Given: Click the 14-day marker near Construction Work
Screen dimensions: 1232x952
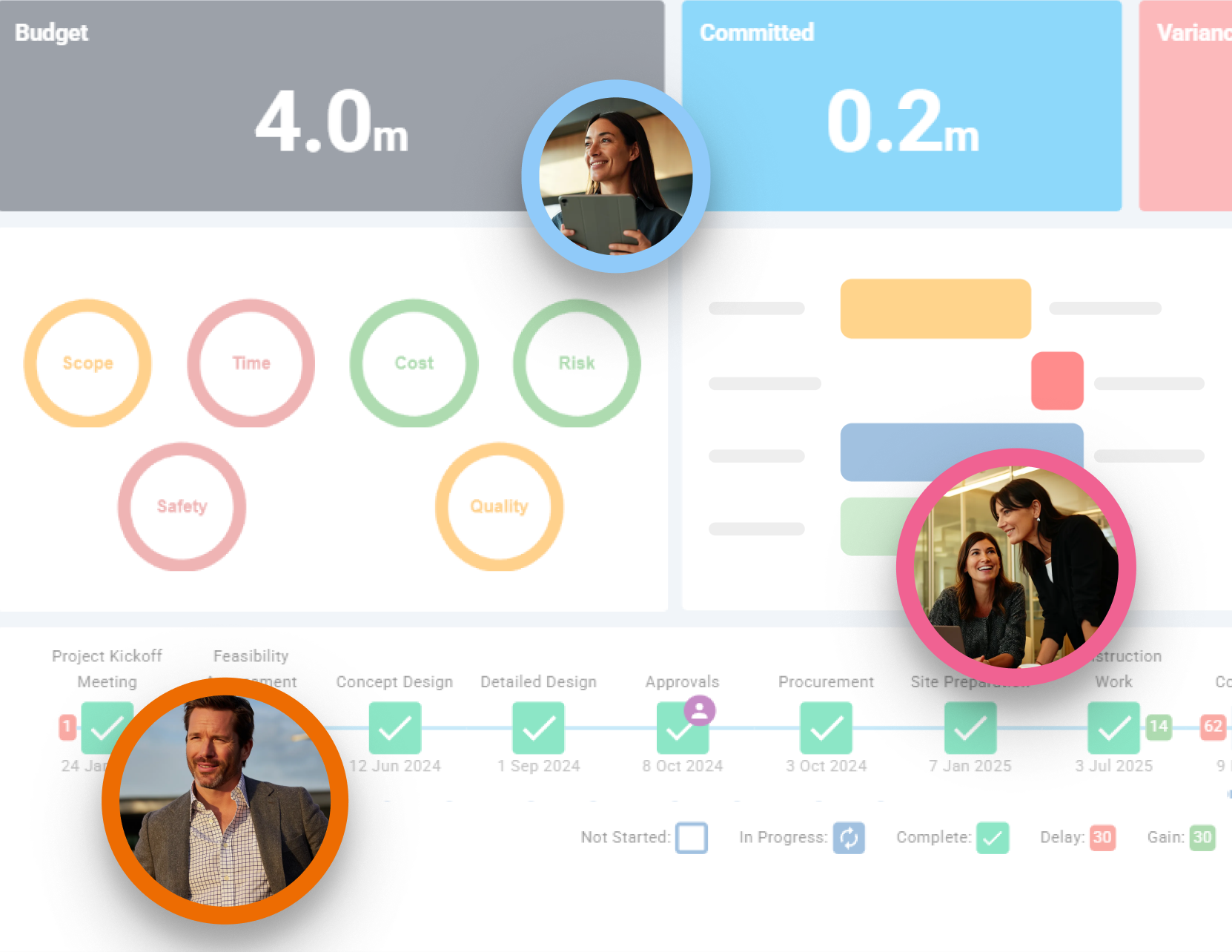Looking at the screenshot, I should tap(1159, 728).
